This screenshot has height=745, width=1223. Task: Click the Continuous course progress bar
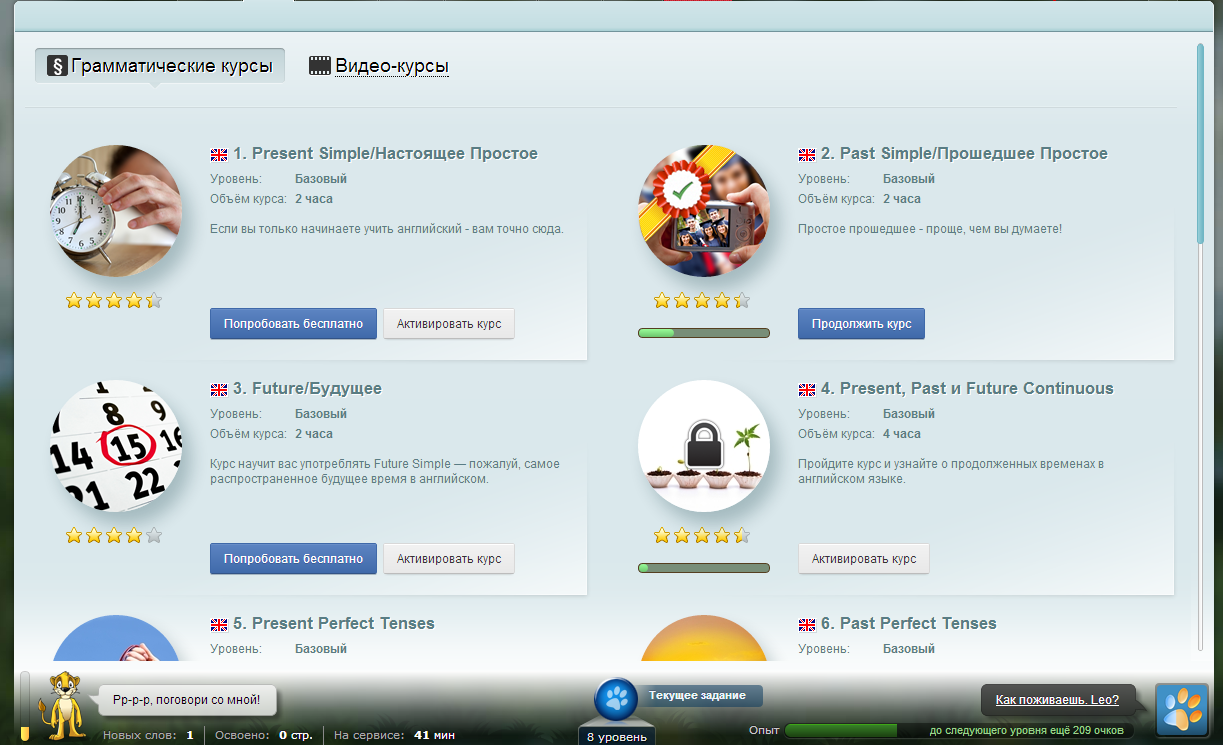pos(704,568)
